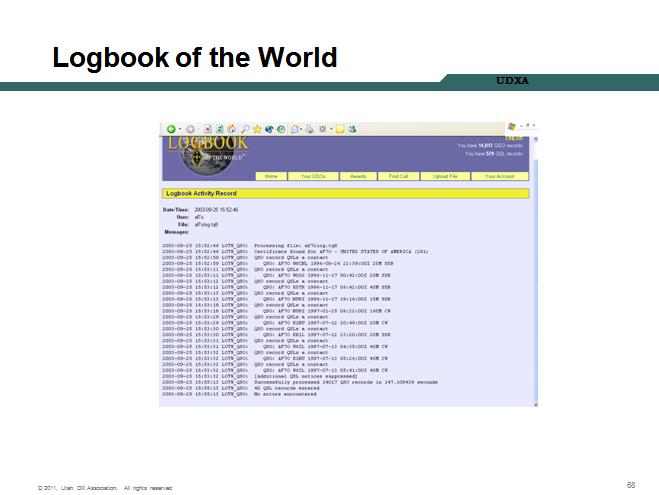Click the Date/Time value 2003-09-25 15:52:46
This screenshot has width=659, height=495.
(216, 209)
